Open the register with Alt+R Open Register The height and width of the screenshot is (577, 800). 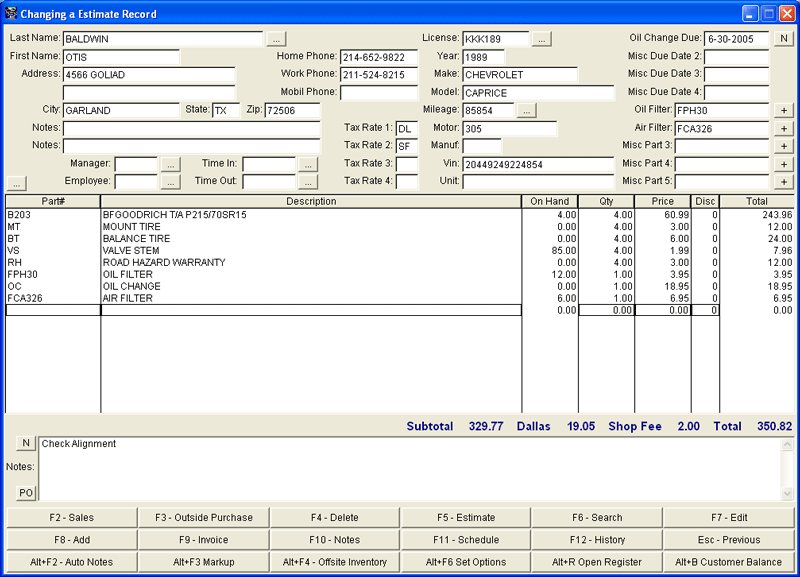(x=598, y=562)
